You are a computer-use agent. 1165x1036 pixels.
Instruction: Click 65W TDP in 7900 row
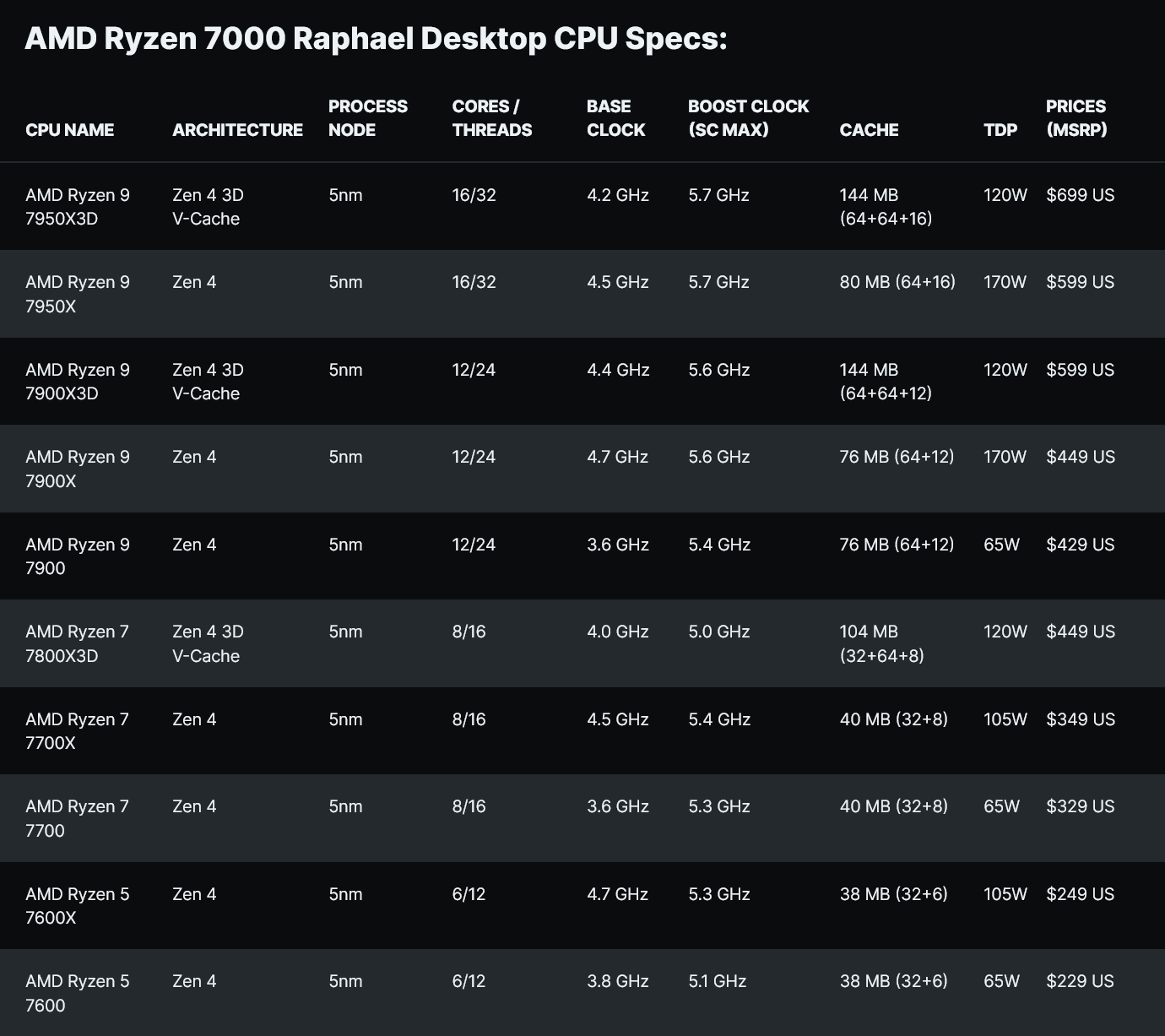[1001, 545]
